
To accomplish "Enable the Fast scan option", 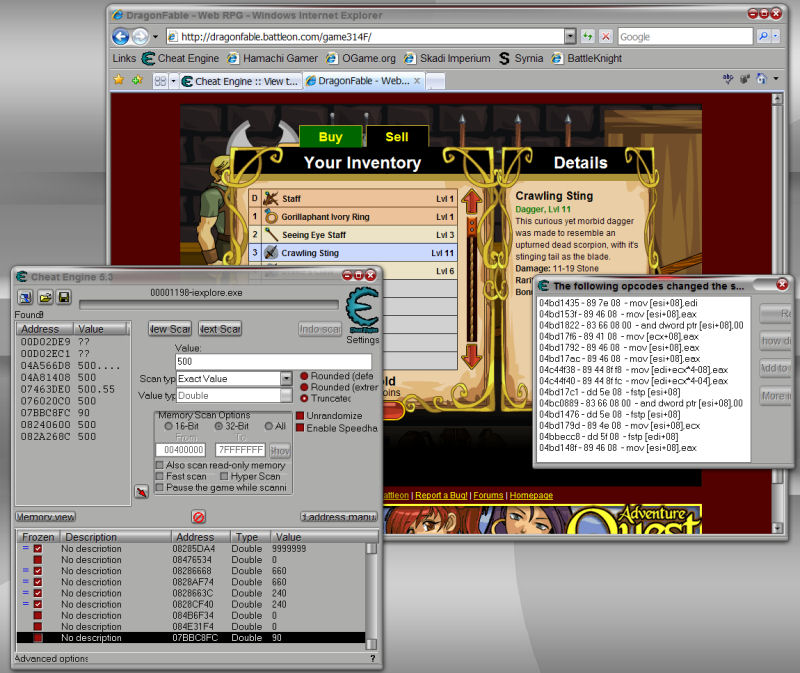I will click(160, 476).
